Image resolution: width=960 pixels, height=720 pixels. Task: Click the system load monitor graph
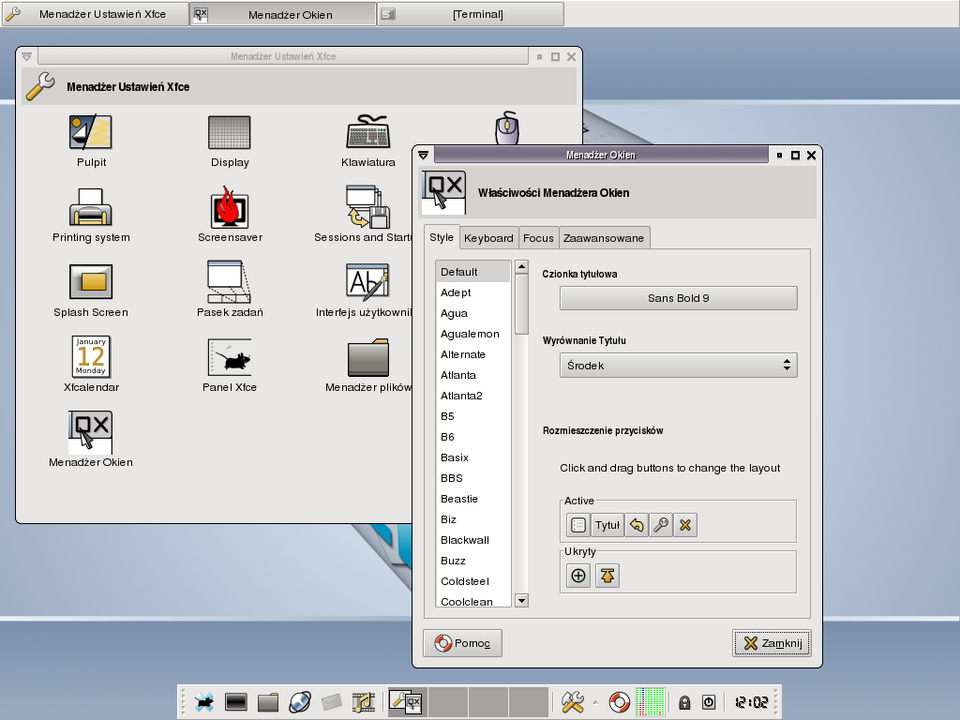[x=650, y=702]
